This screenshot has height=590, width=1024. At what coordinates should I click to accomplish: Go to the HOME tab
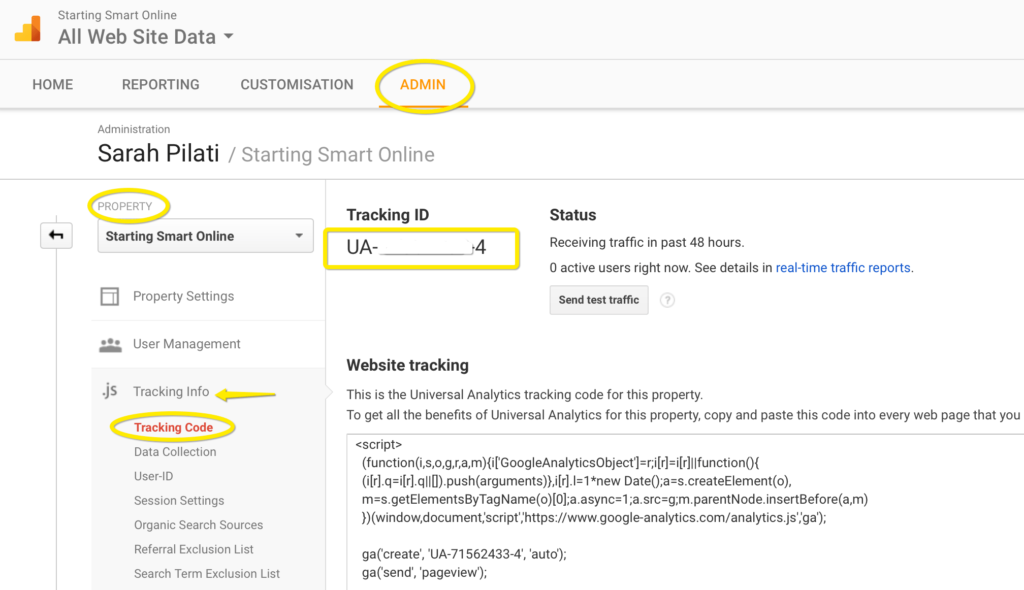53,84
